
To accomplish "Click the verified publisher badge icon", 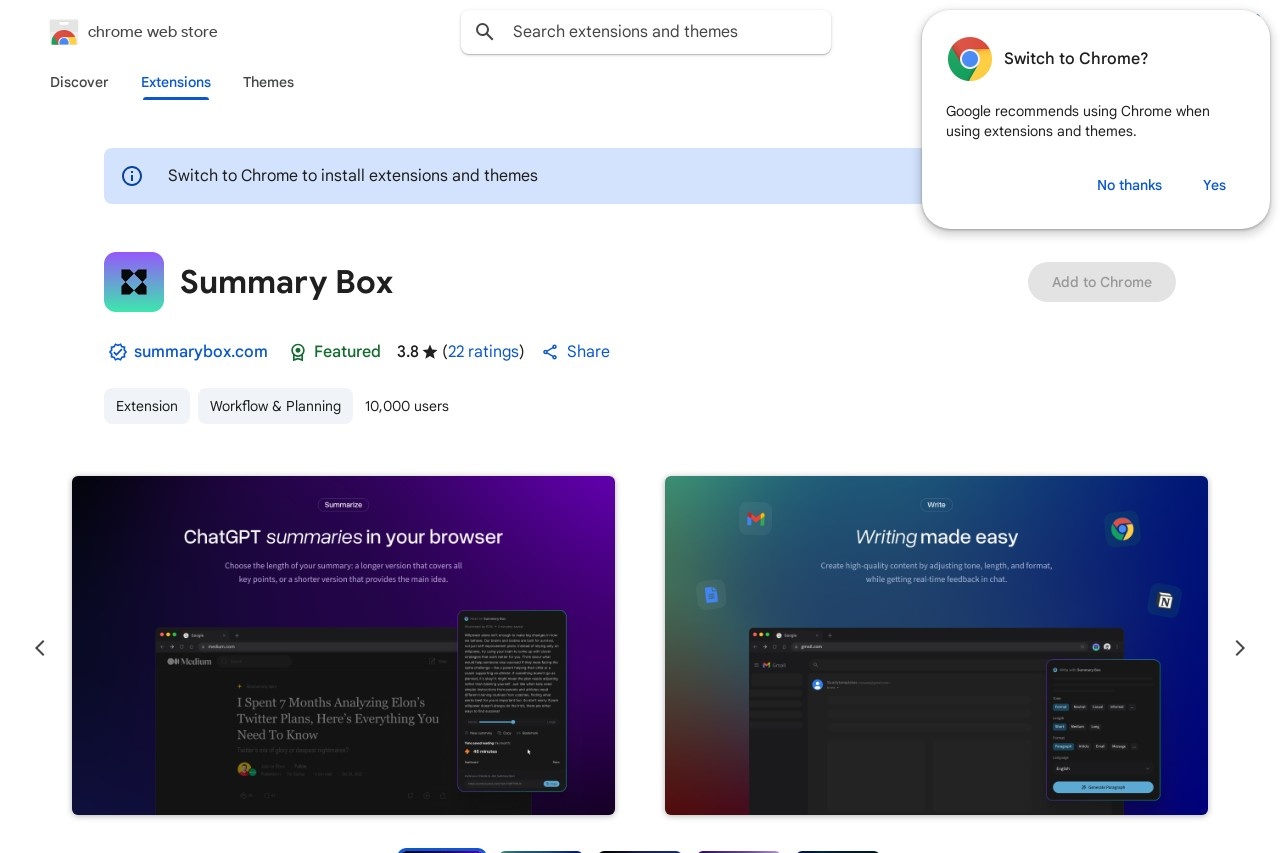I will pyautogui.click(x=118, y=352).
